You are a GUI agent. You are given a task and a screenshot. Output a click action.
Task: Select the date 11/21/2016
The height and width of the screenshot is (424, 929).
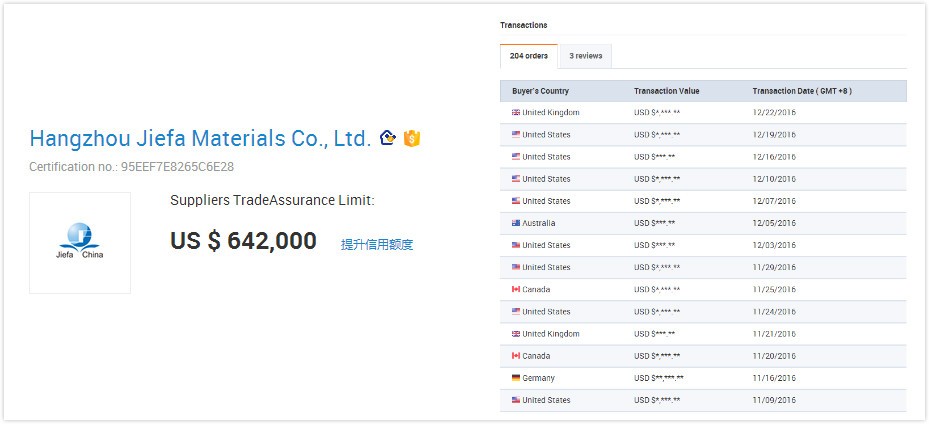pos(774,334)
